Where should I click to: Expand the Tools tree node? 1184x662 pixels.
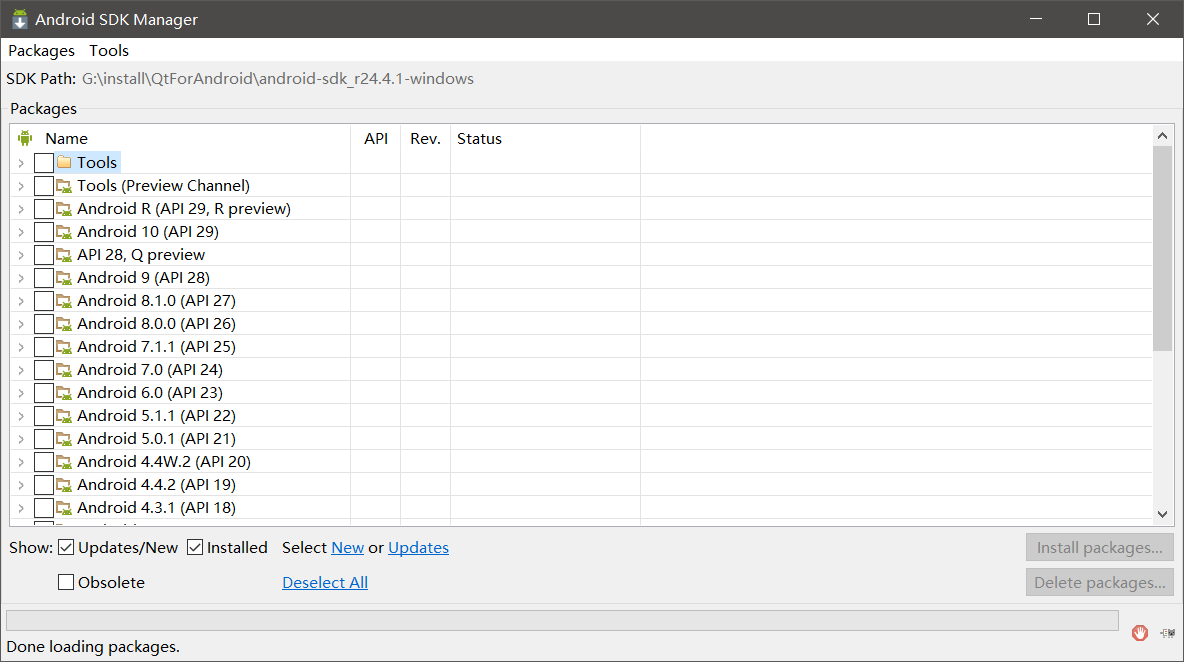point(21,162)
